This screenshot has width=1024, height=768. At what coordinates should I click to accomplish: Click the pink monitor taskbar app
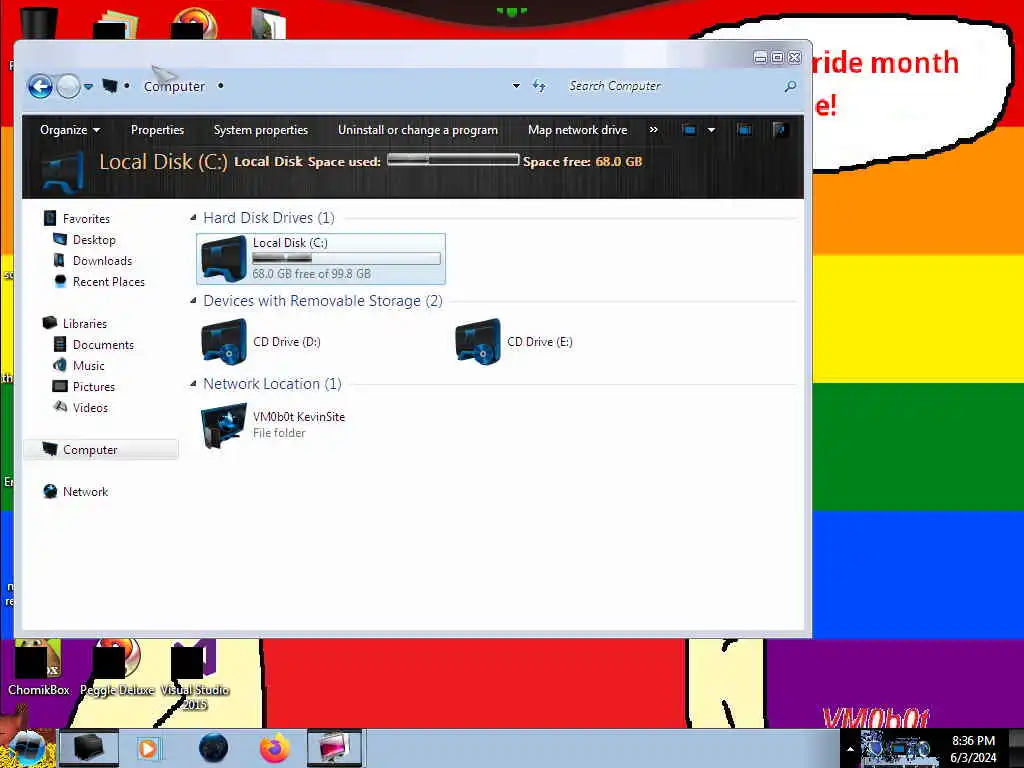334,748
